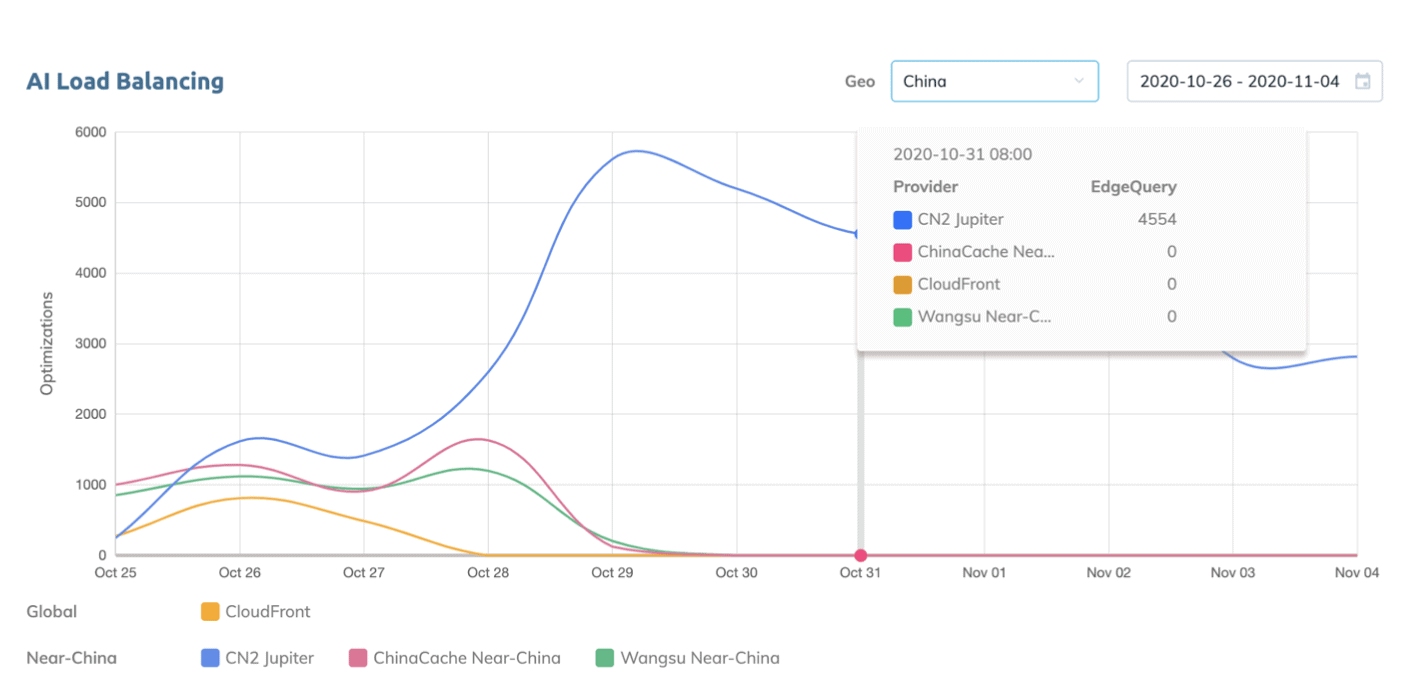Viewport: 1410px width, 696px height.
Task: Open the China geo selection box
Action: tap(995, 81)
